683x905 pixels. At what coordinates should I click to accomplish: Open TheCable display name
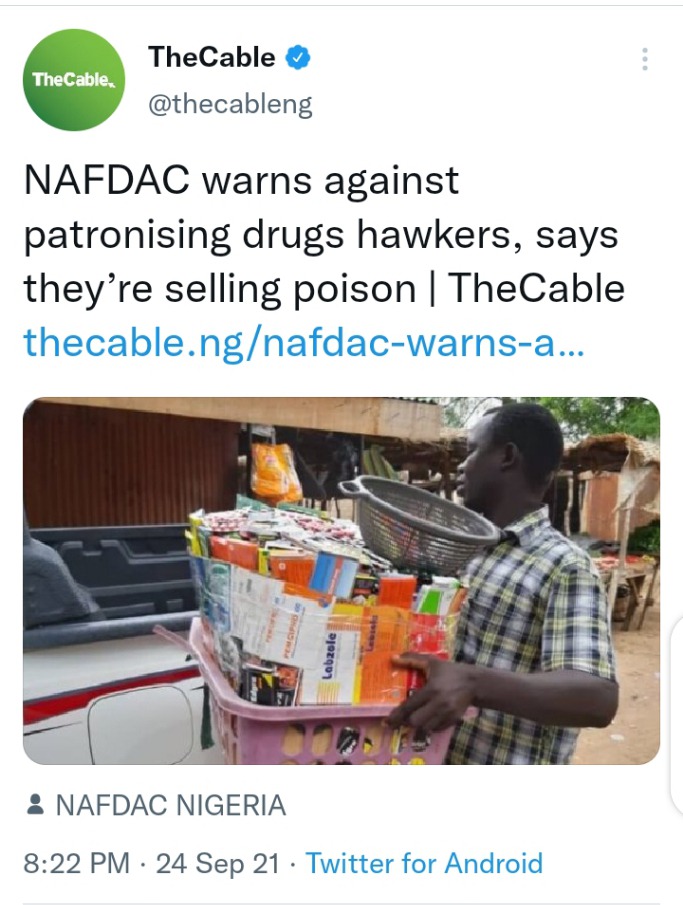tap(211, 57)
